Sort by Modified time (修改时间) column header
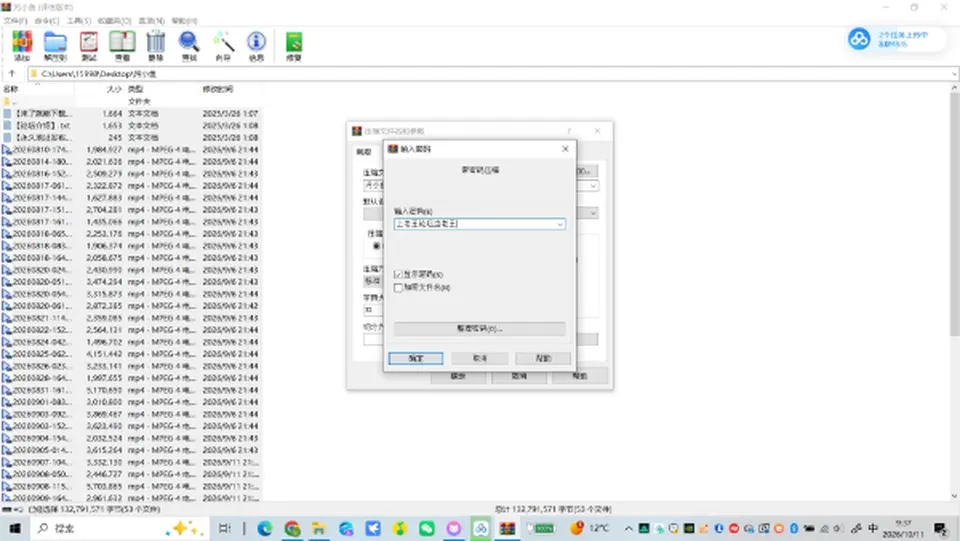This screenshot has height=541, width=960. click(217, 89)
